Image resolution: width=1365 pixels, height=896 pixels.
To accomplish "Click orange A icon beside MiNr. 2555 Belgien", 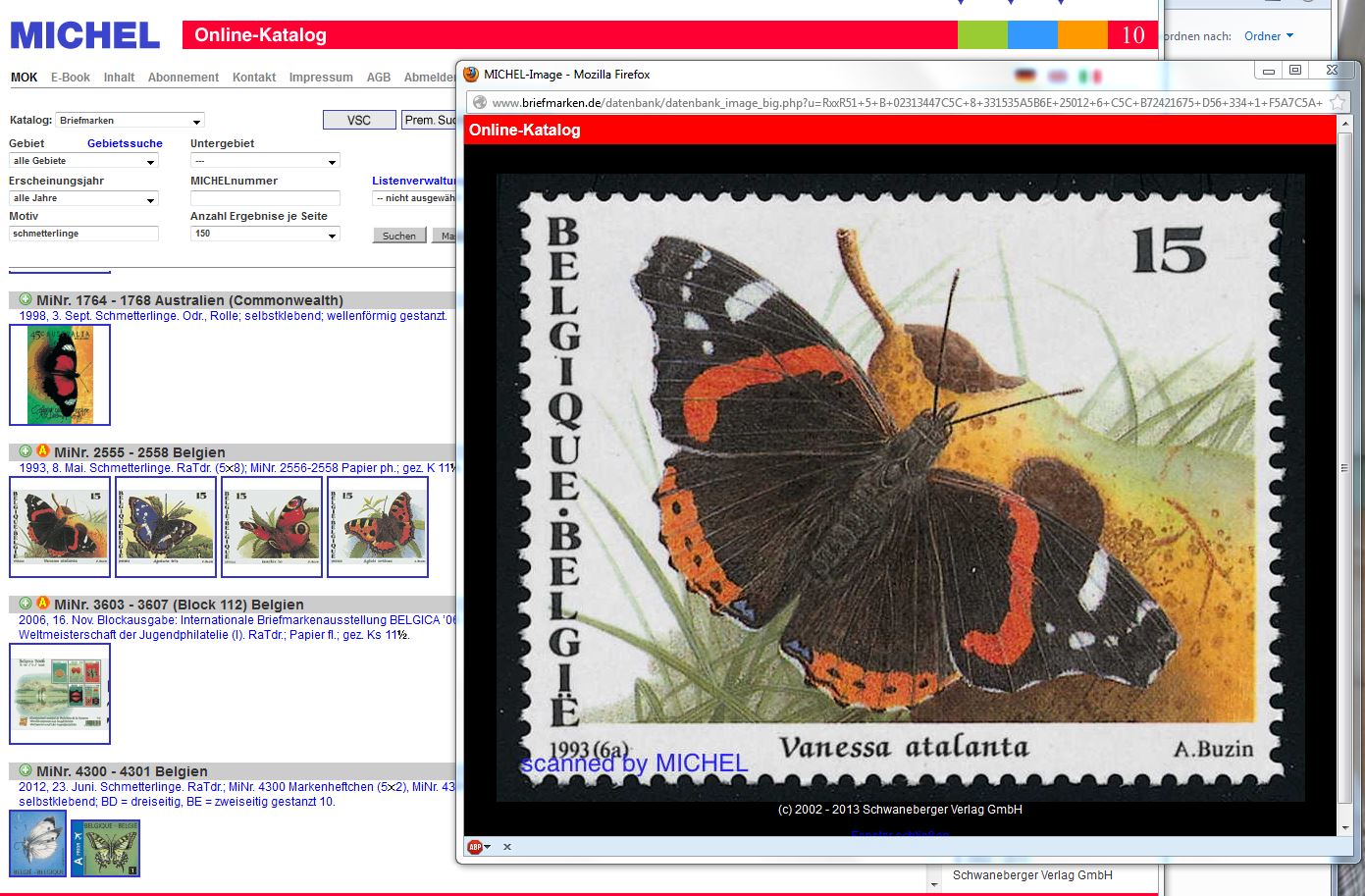I will [x=42, y=451].
